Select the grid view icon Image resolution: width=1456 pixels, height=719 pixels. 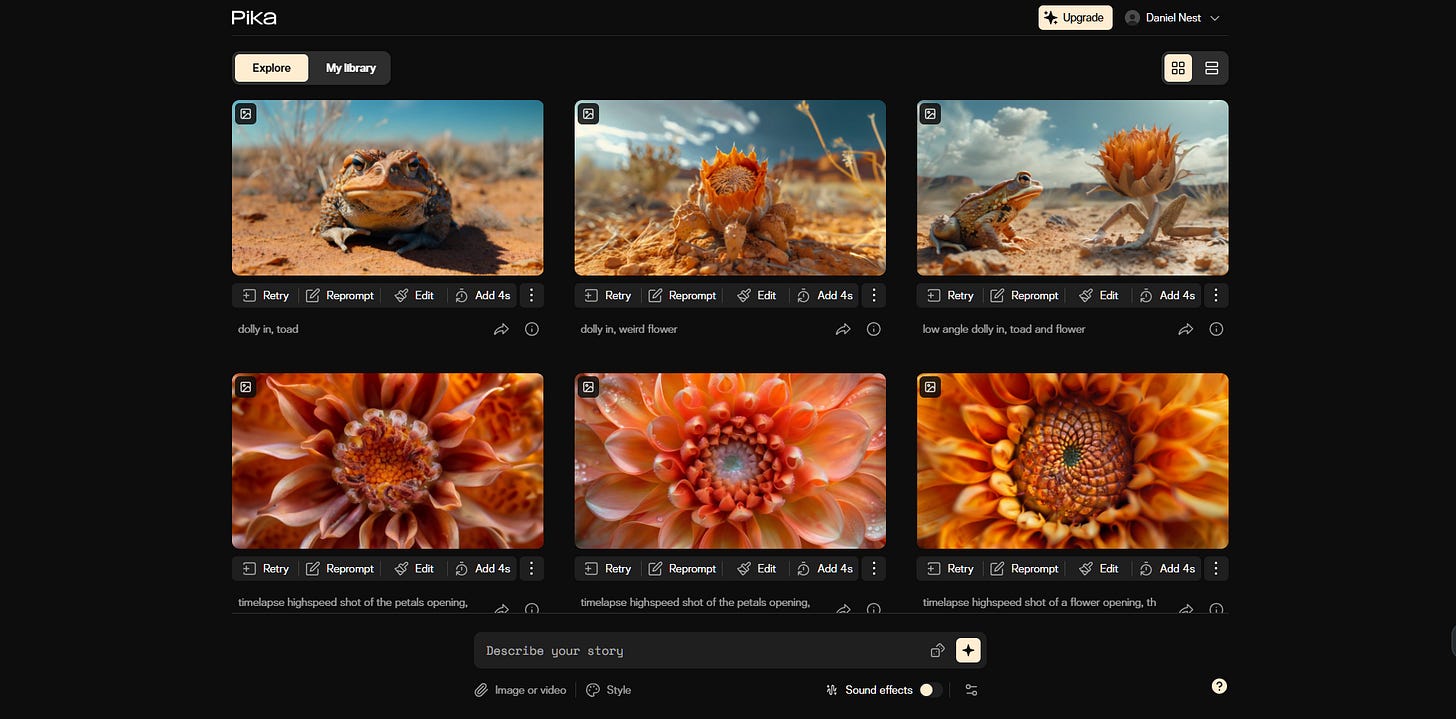pyautogui.click(x=1178, y=68)
